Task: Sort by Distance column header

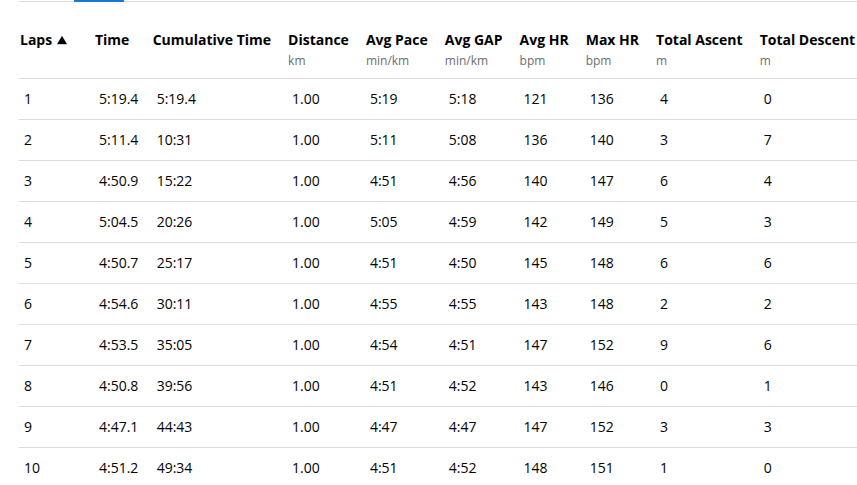Action: tap(318, 40)
